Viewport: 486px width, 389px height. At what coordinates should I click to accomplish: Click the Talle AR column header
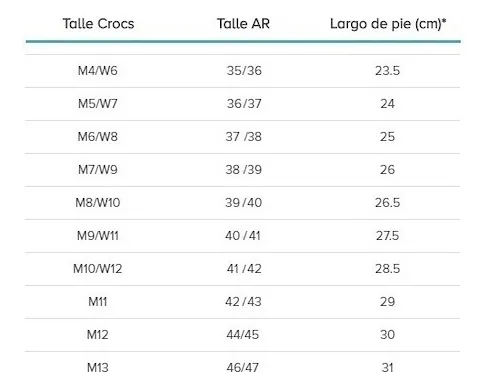tap(243, 24)
